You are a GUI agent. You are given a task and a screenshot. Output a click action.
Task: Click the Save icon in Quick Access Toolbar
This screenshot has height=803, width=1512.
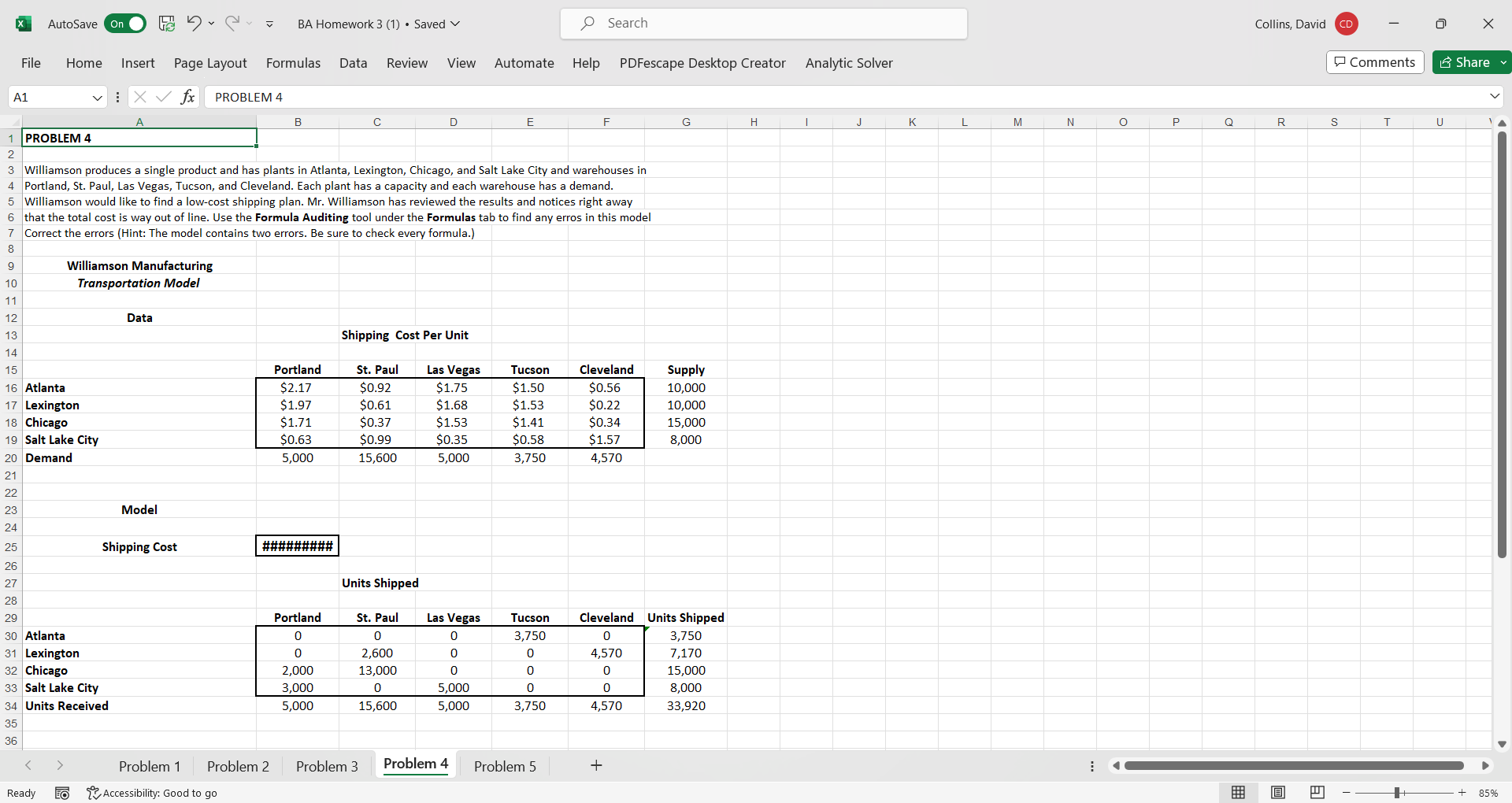tap(166, 24)
